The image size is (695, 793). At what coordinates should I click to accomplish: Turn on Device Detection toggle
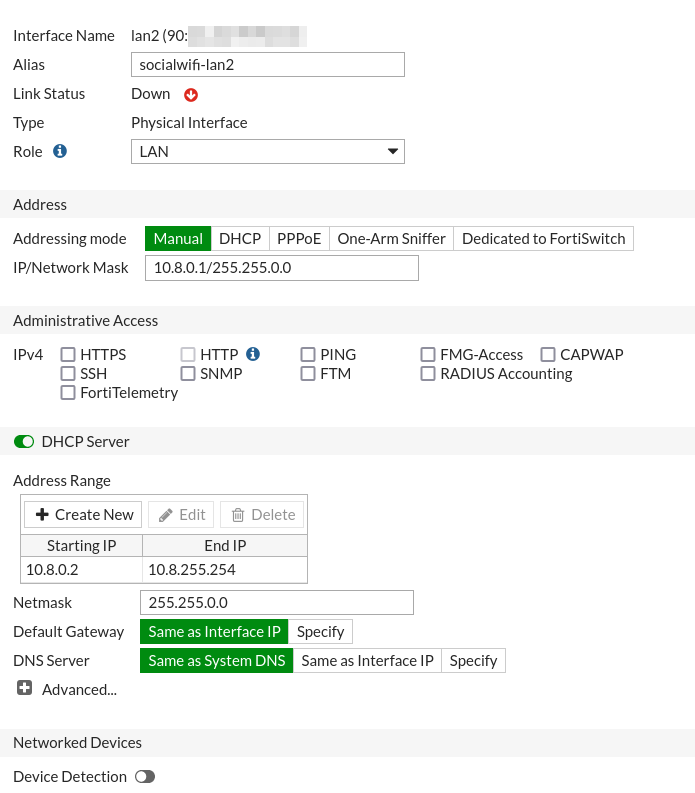145,777
